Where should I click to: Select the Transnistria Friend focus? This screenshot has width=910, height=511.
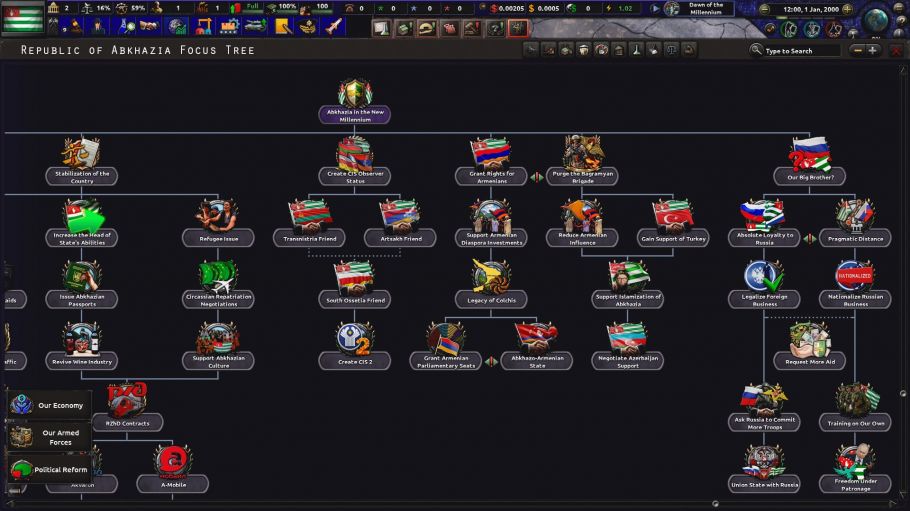pos(309,223)
